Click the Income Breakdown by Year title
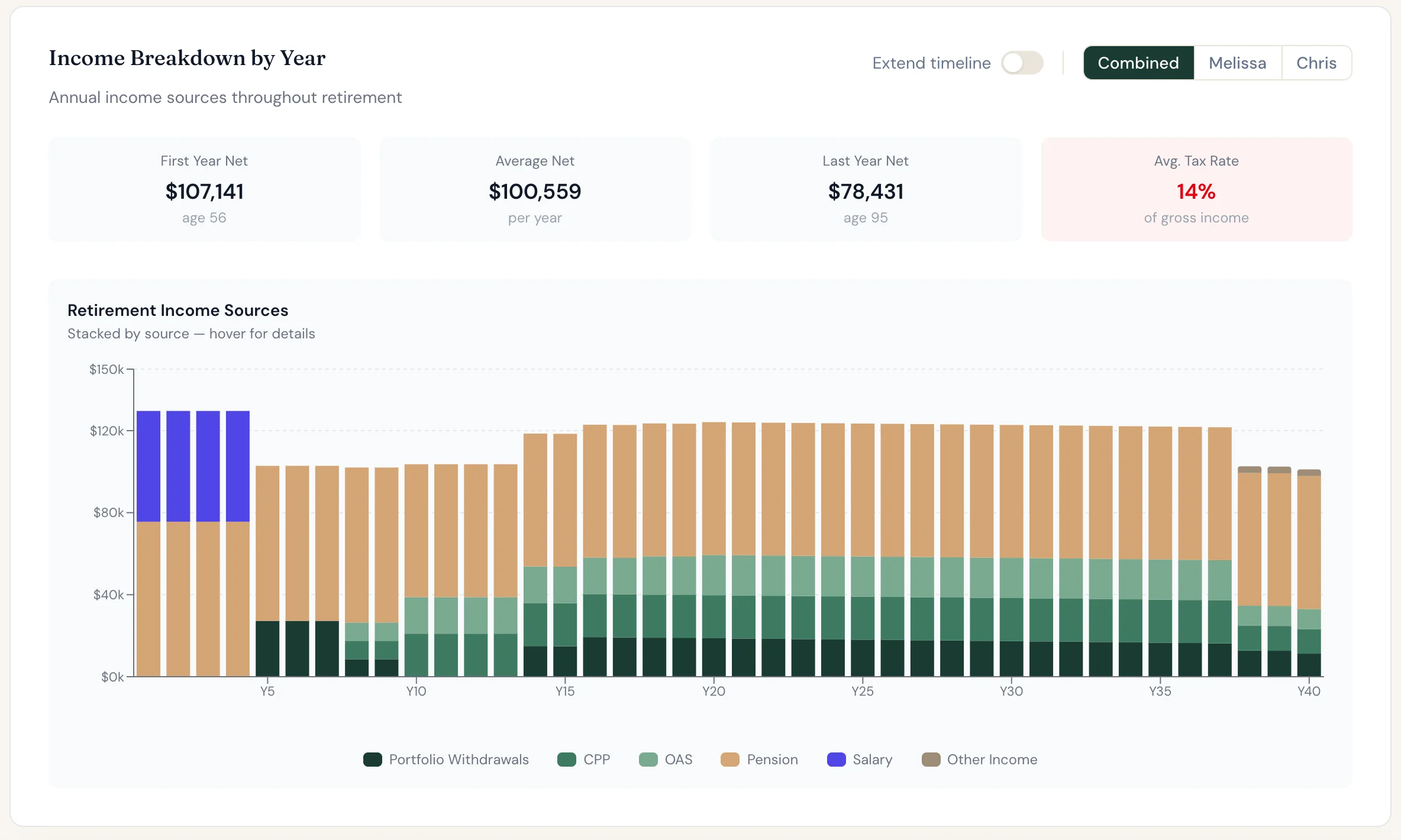 [187, 58]
